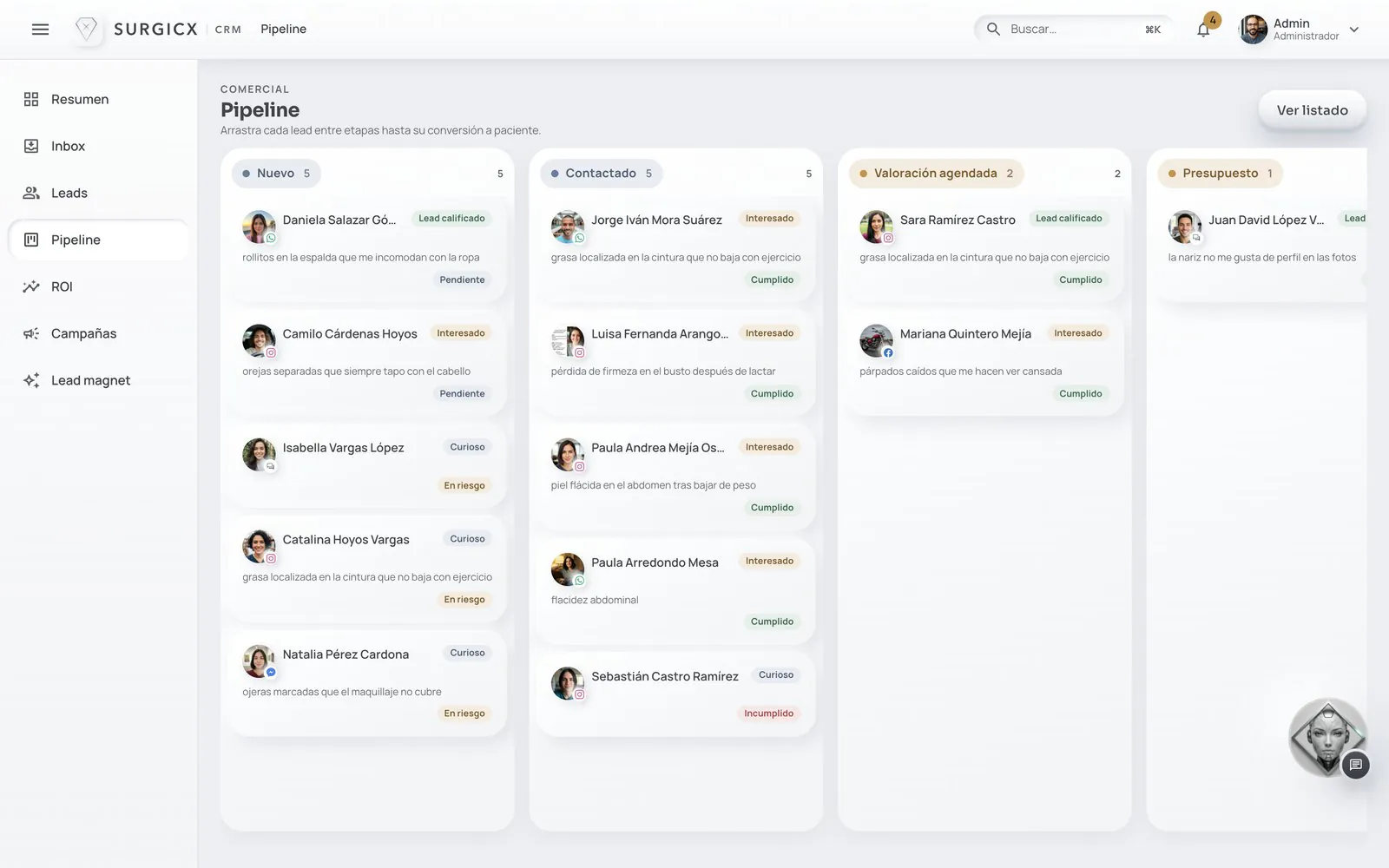The width and height of the screenshot is (1389, 868).
Task: Click the Campañas megaphone icon
Action: [31, 334]
